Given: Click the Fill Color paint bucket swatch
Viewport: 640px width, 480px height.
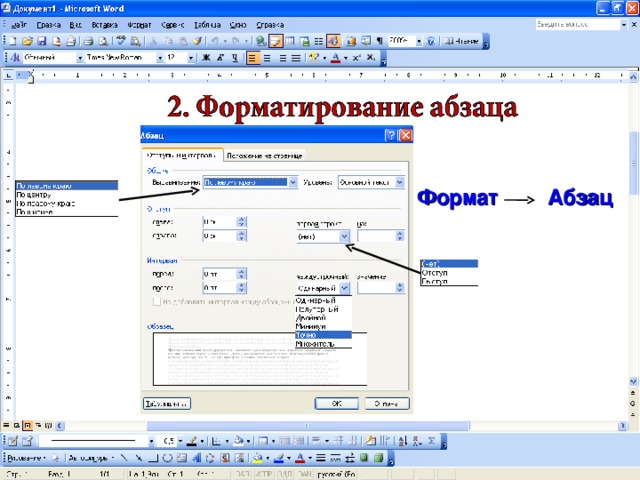Looking at the screenshot, I should pyautogui.click(x=257, y=458).
